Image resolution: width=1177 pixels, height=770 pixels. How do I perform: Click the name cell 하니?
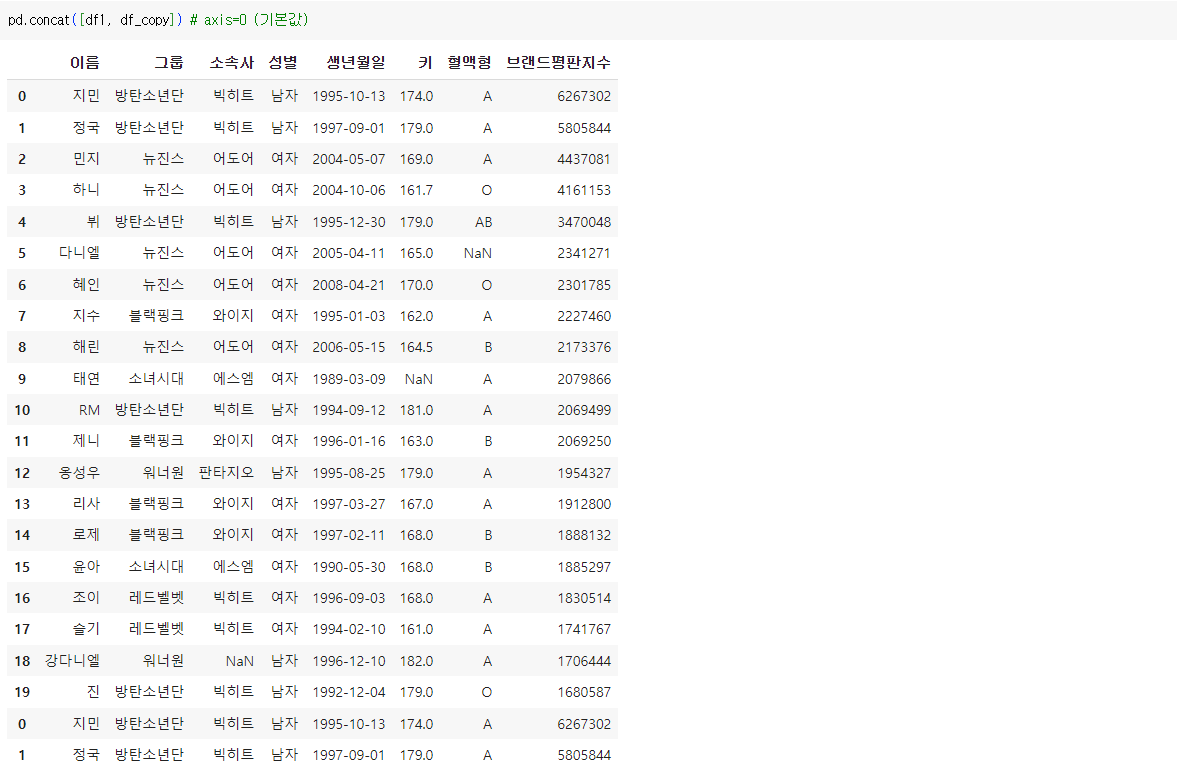pyautogui.click(x=86, y=190)
